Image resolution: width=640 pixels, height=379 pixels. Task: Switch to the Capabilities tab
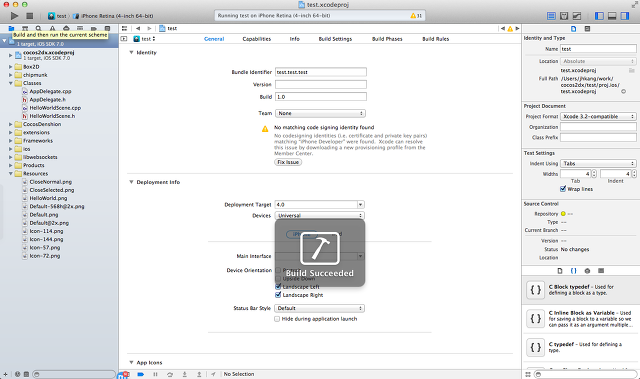pyautogui.click(x=257, y=39)
